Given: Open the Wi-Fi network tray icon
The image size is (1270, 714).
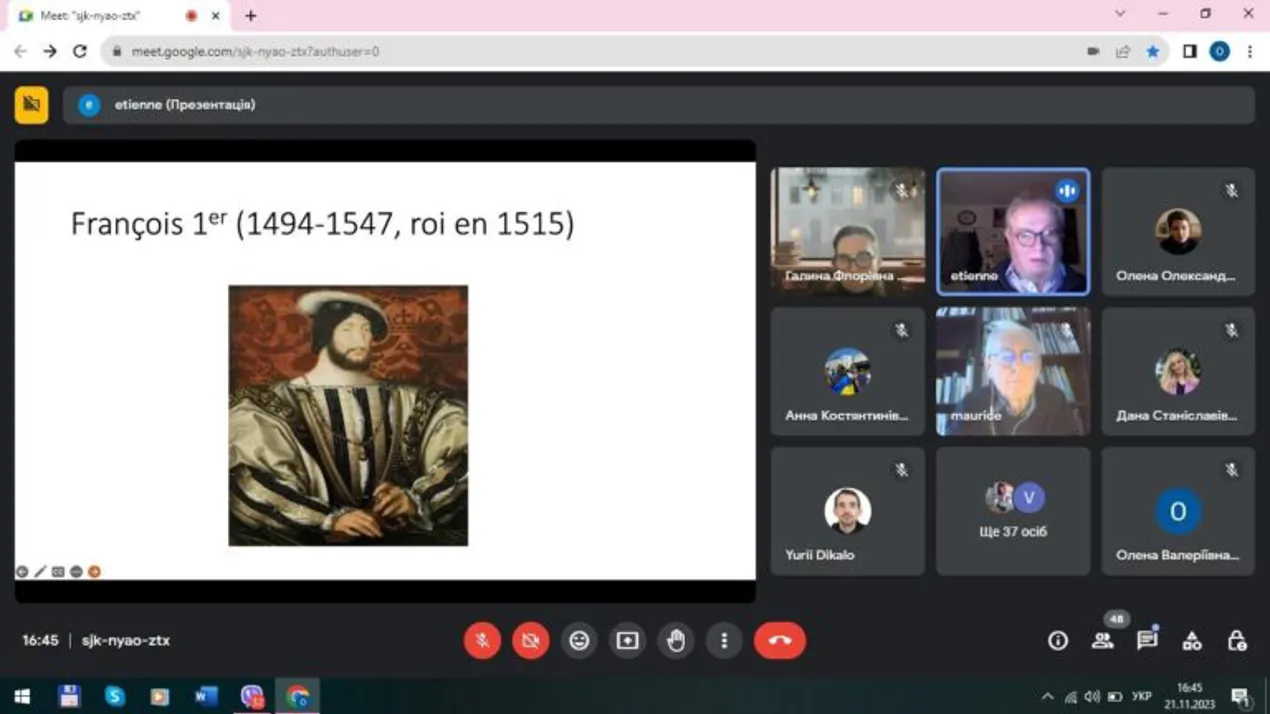Looking at the screenshot, I should pyautogui.click(x=1070, y=697).
